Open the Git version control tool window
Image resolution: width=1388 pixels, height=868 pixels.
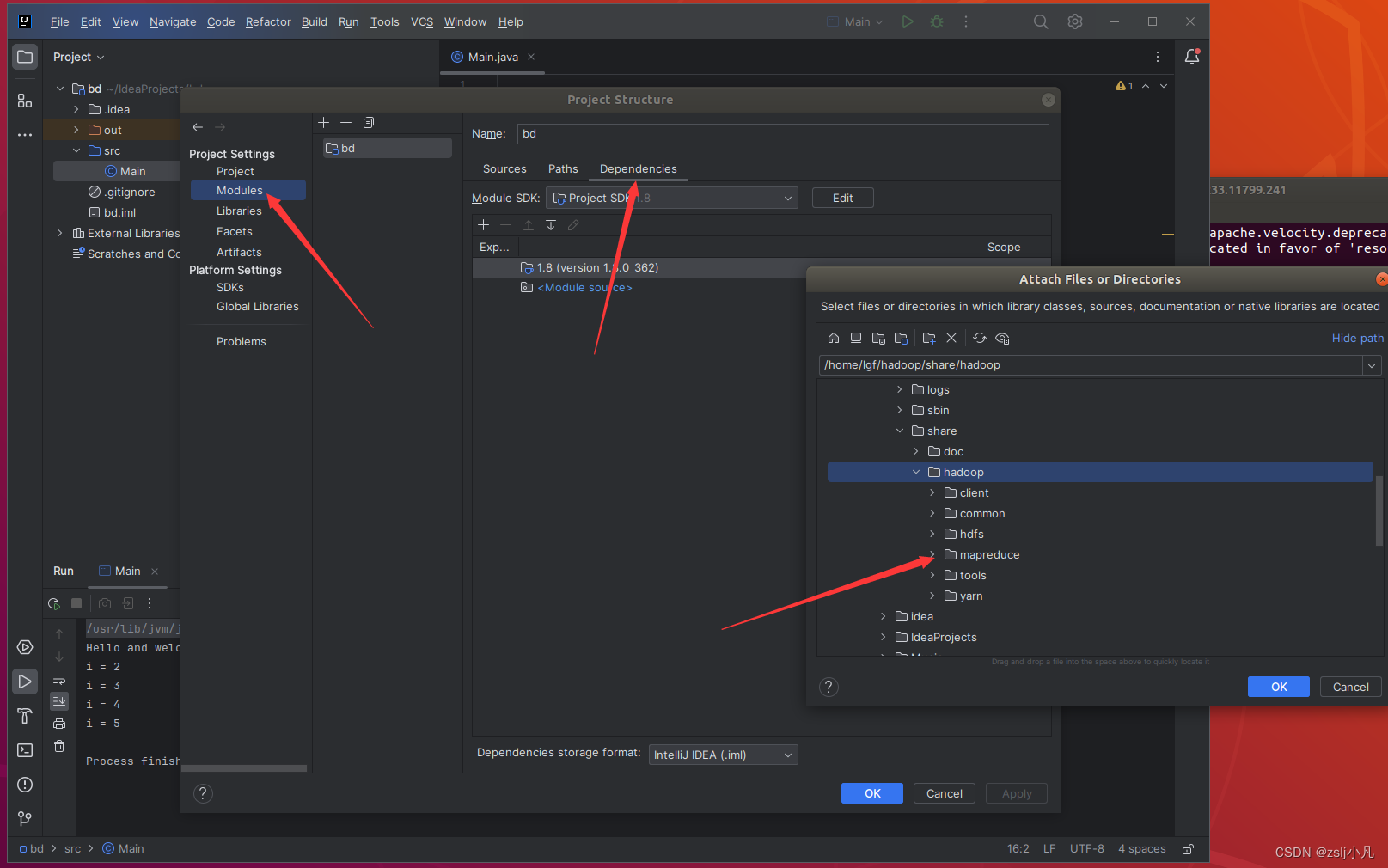pyautogui.click(x=25, y=819)
